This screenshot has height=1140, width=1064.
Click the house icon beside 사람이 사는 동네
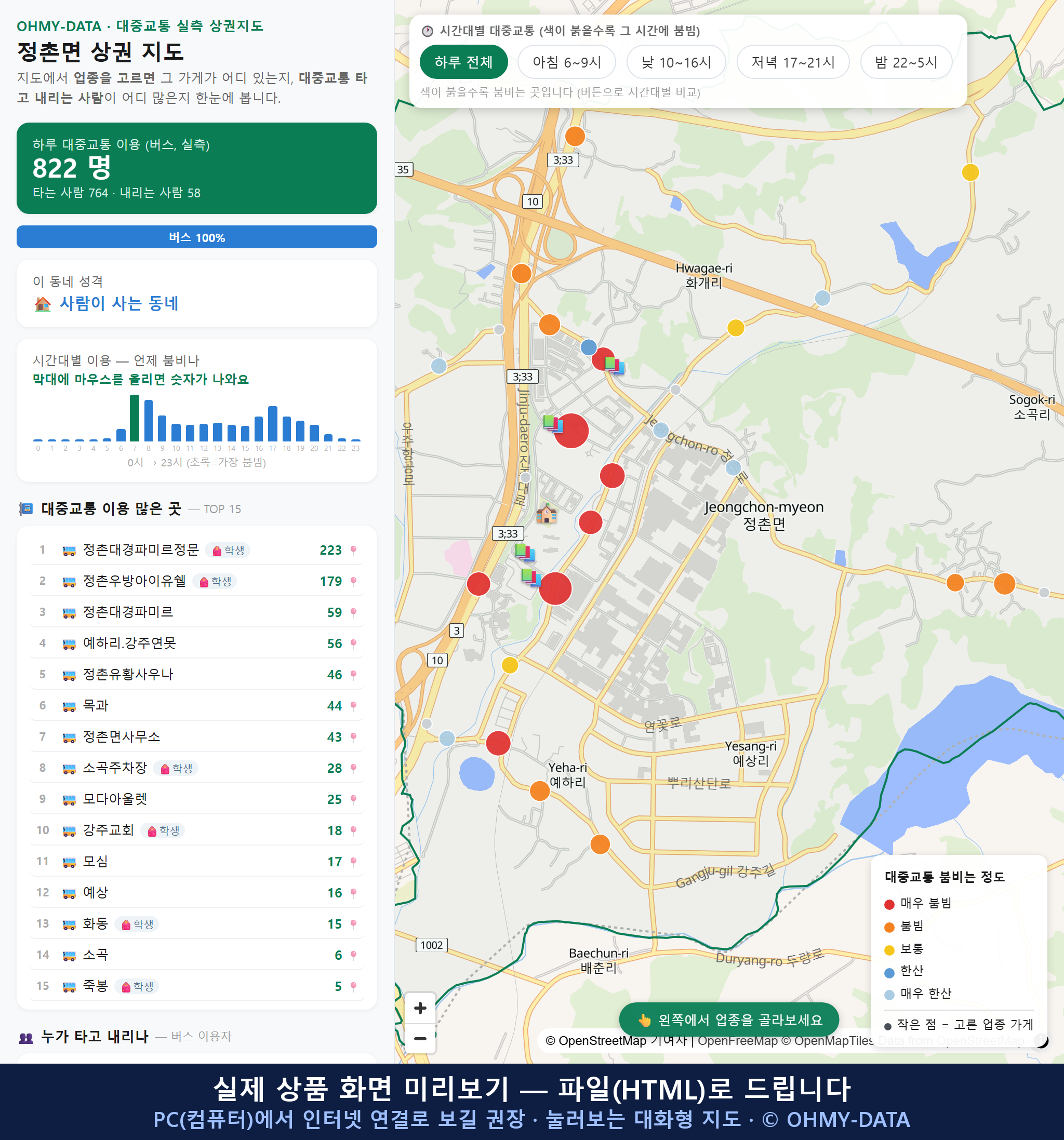(x=43, y=303)
